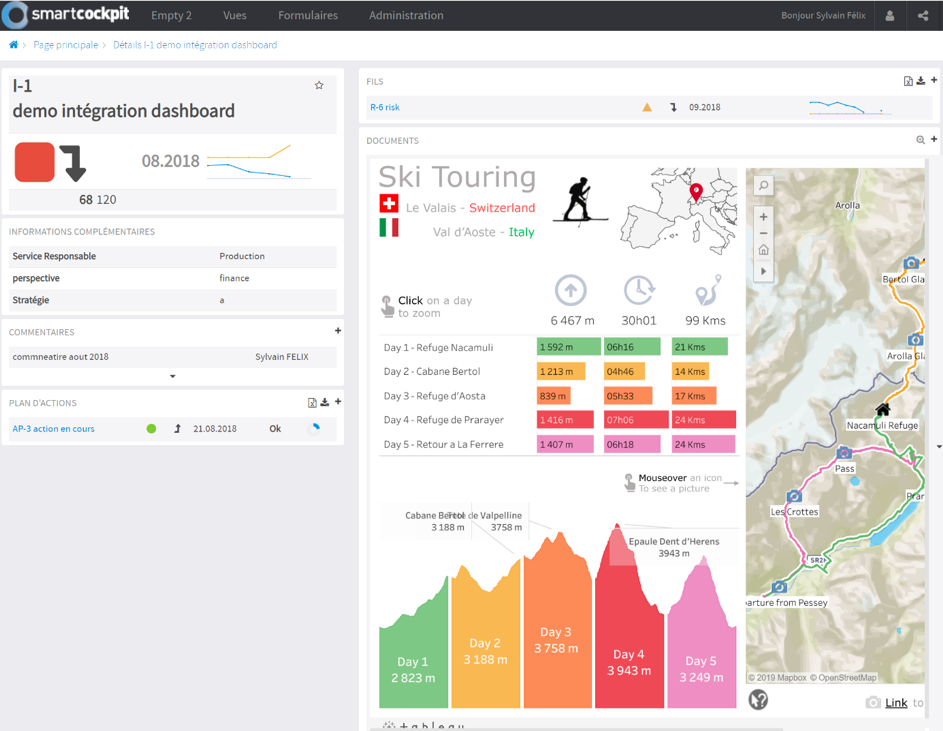Zoom in on the map
The height and width of the screenshot is (731, 943).
click(x=763, y=217)
